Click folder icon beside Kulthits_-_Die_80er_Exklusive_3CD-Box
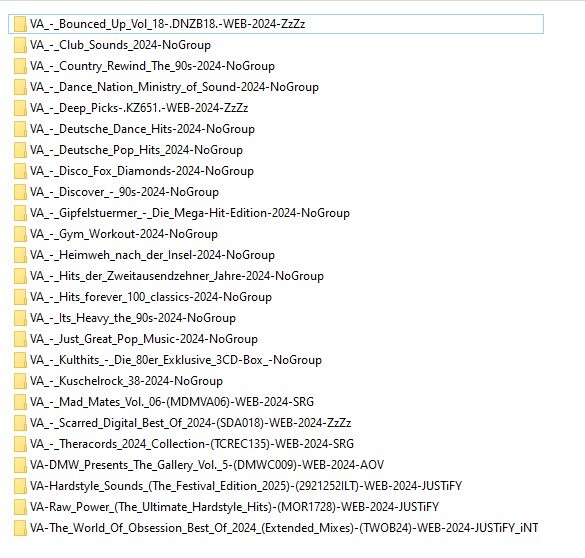 click(x=20, y=360)
